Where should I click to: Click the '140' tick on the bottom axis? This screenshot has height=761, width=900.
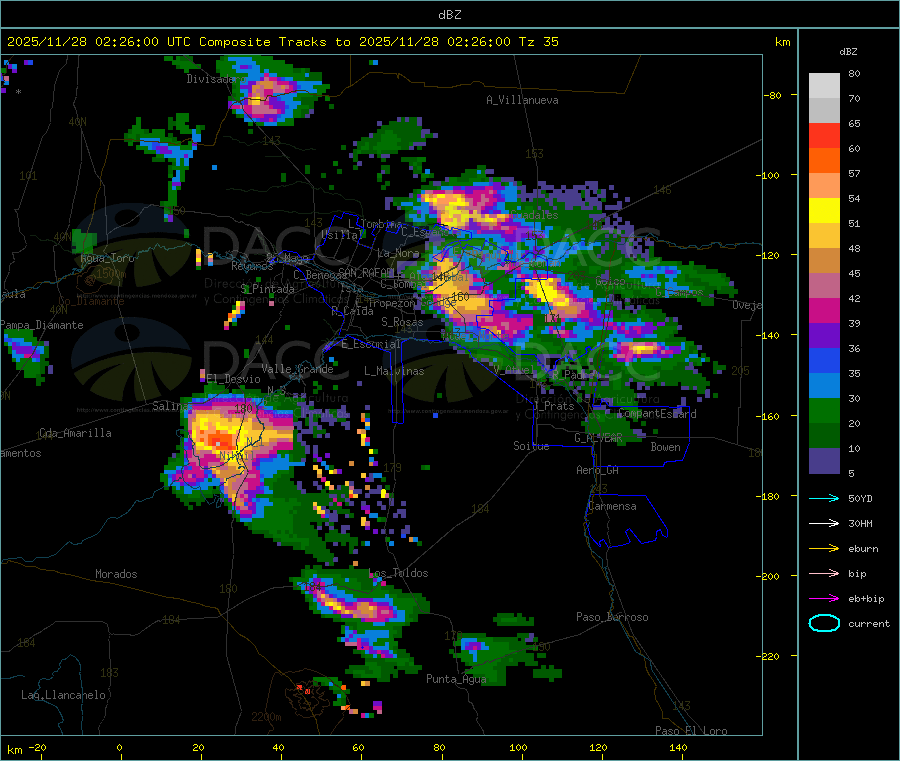coord(678,747)
